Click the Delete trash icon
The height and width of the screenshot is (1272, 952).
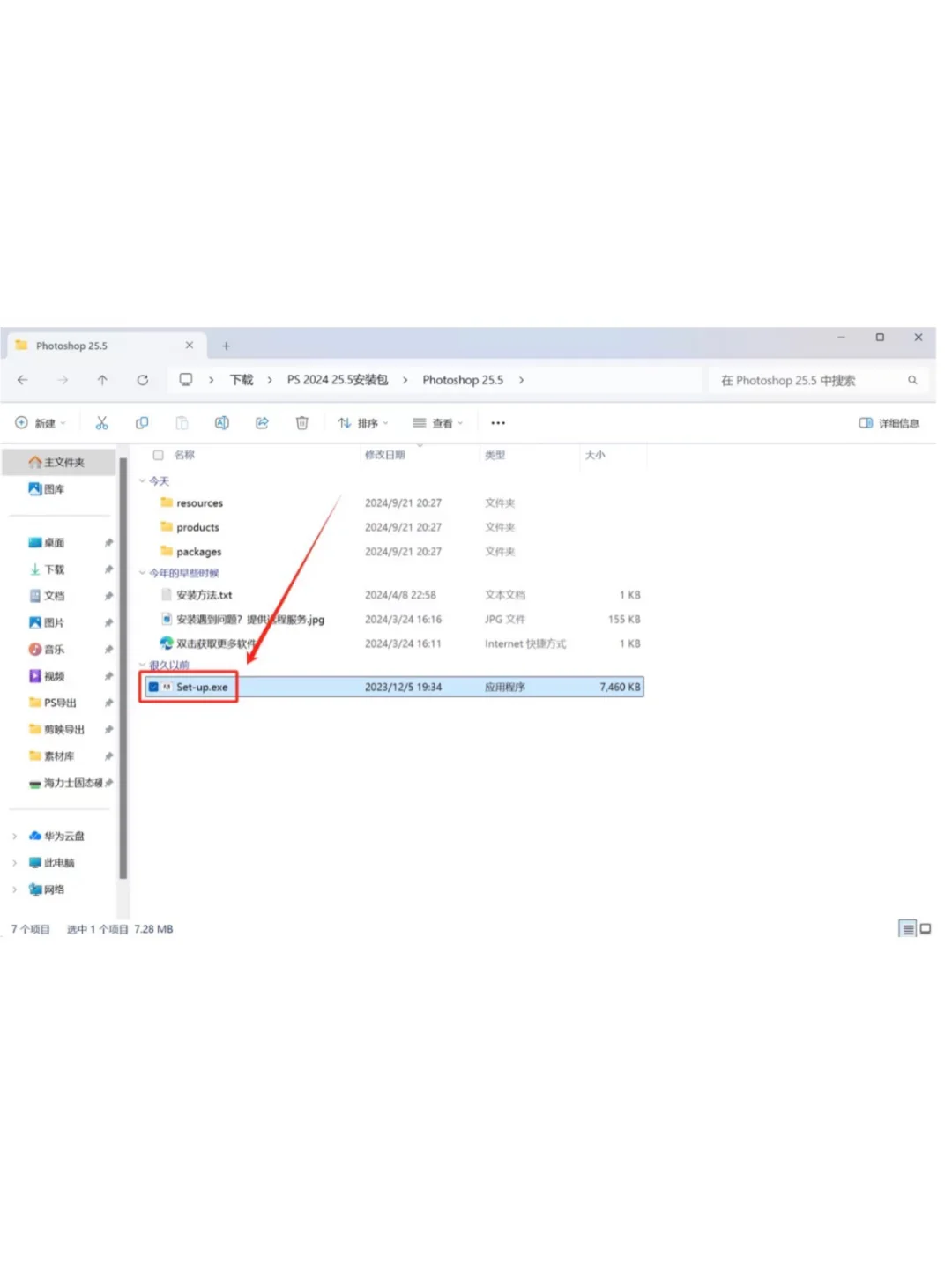pos(301,423)
